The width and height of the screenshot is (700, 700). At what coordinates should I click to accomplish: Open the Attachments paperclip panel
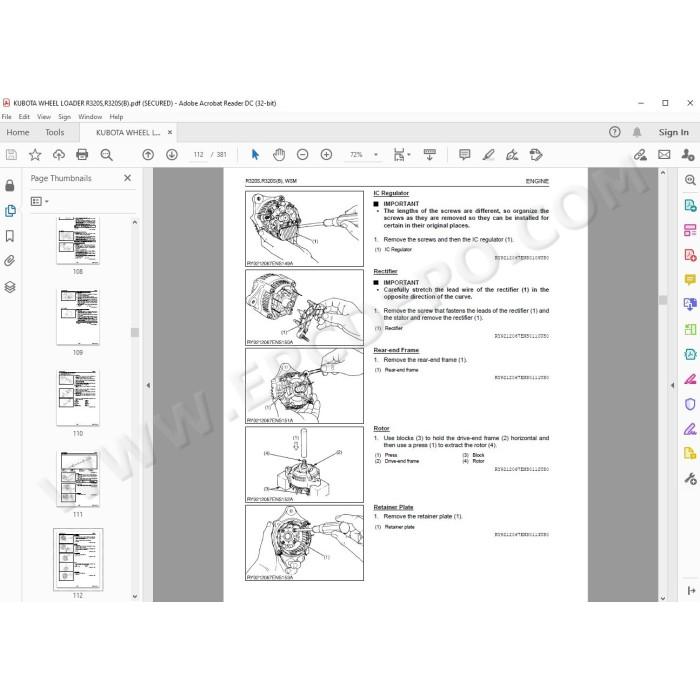(x=10, y=261)
